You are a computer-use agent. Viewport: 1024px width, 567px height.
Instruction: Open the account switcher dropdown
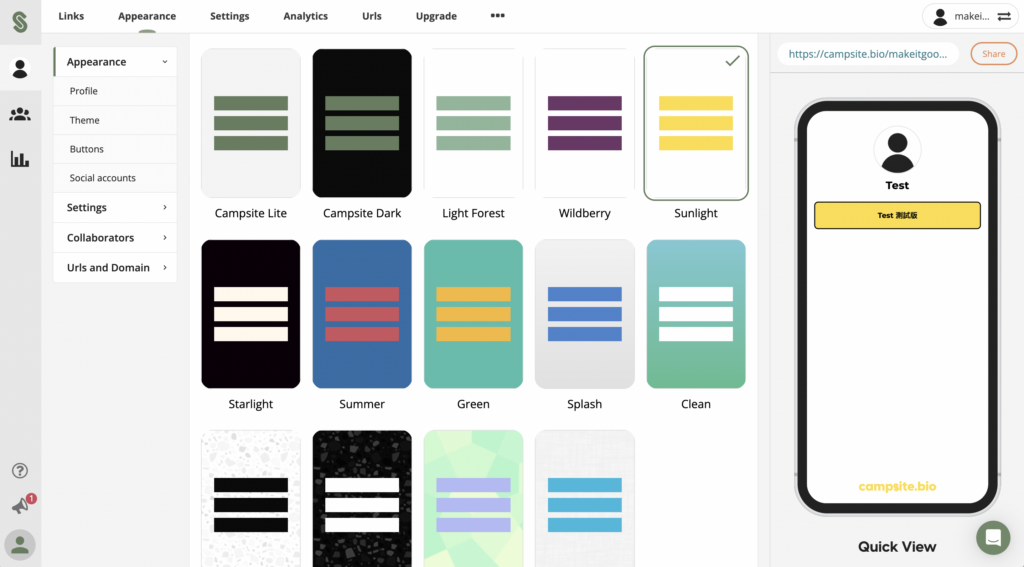969,17
